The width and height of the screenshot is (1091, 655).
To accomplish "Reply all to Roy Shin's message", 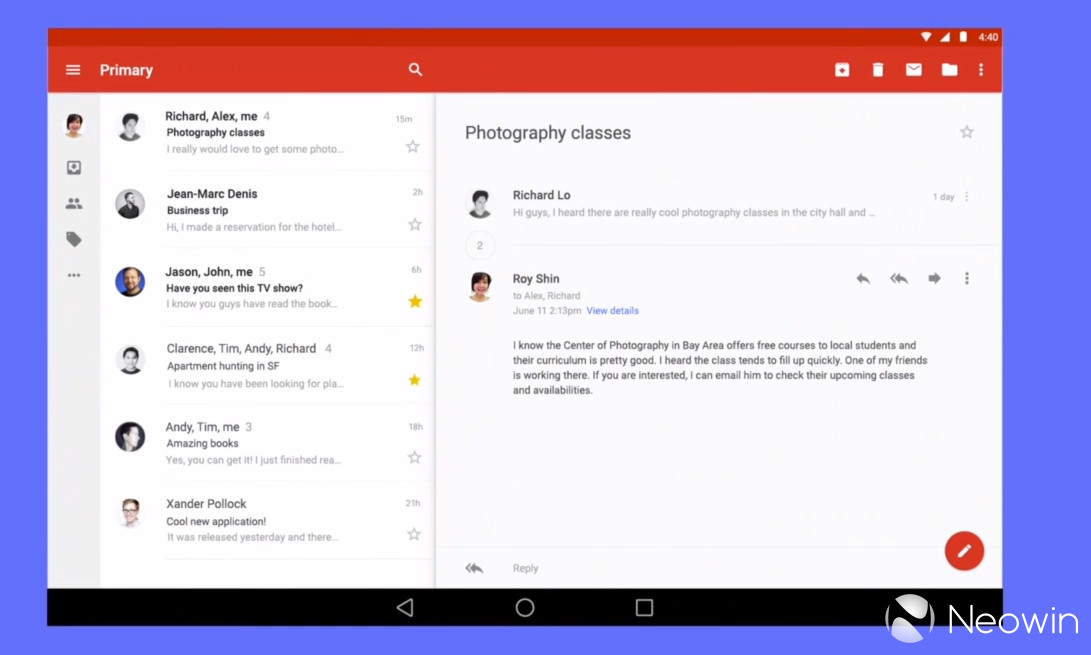I will pyautogui.click(x=898, y=278).
